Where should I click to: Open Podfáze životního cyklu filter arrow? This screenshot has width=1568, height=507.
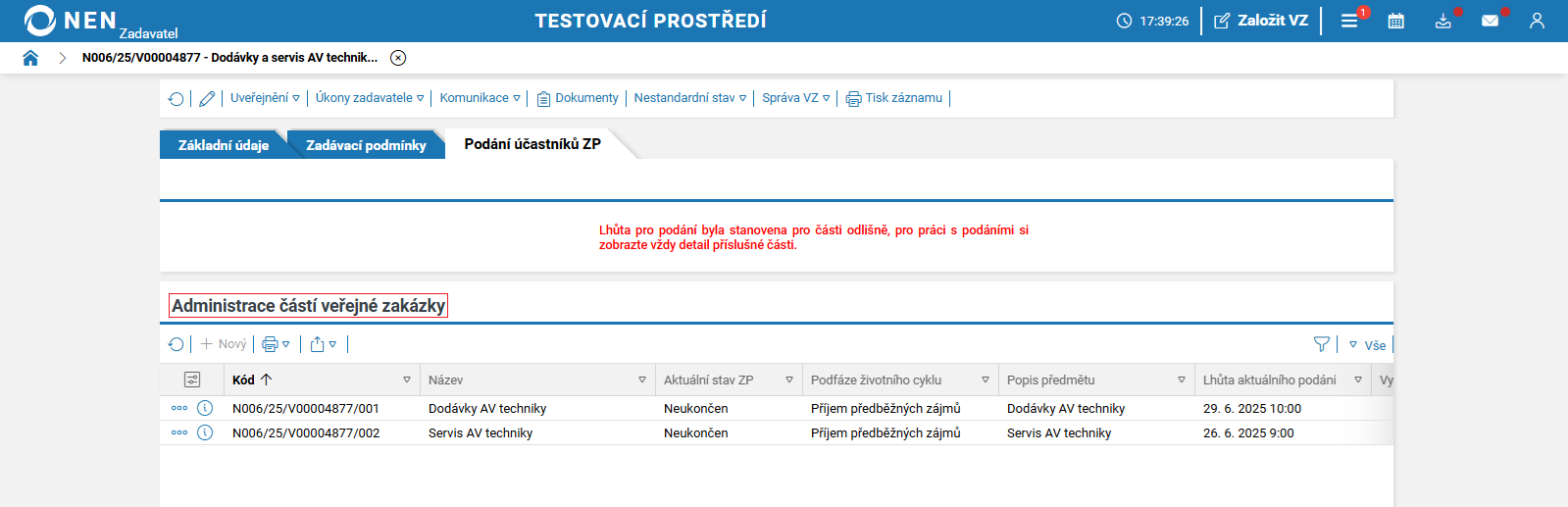click(x=986, y=380)
